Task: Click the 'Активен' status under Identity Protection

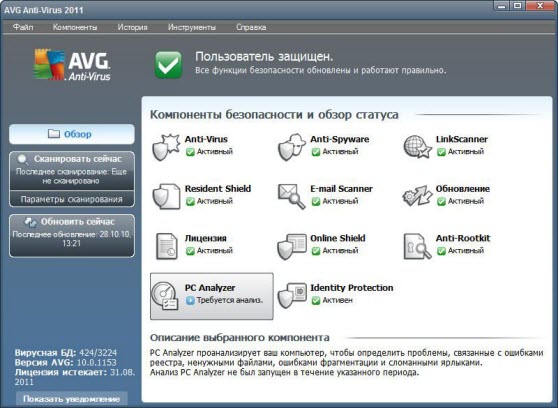Action: 337,300
